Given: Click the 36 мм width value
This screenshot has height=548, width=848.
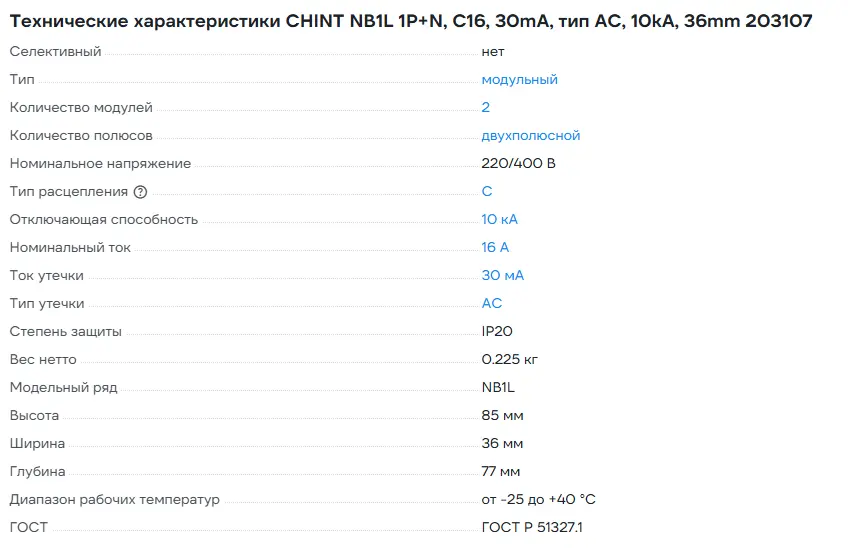Looking at the screenshot, I should pyautogui.click(x=502, y=443).
